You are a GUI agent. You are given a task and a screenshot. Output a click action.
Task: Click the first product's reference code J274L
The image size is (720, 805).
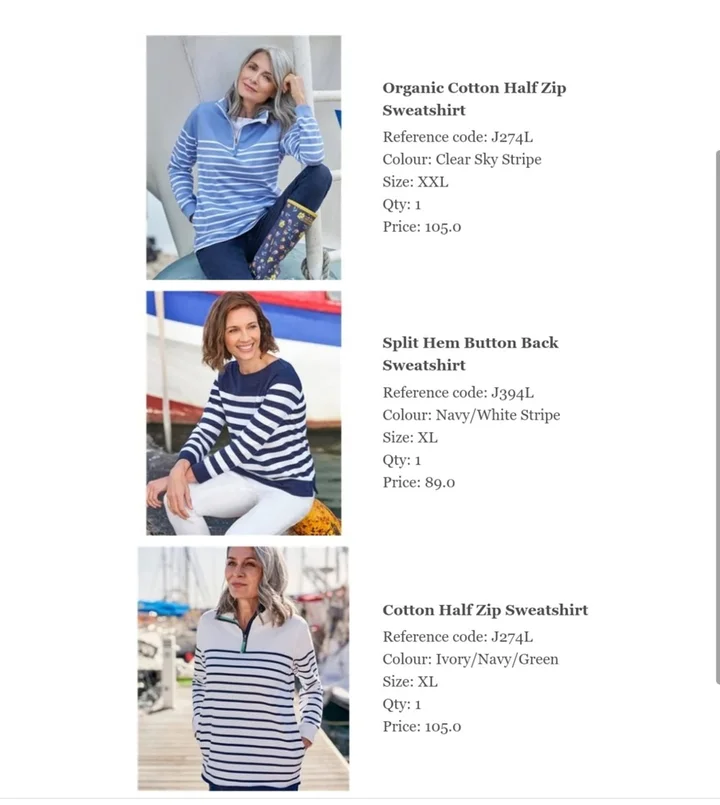coord(512,137)
